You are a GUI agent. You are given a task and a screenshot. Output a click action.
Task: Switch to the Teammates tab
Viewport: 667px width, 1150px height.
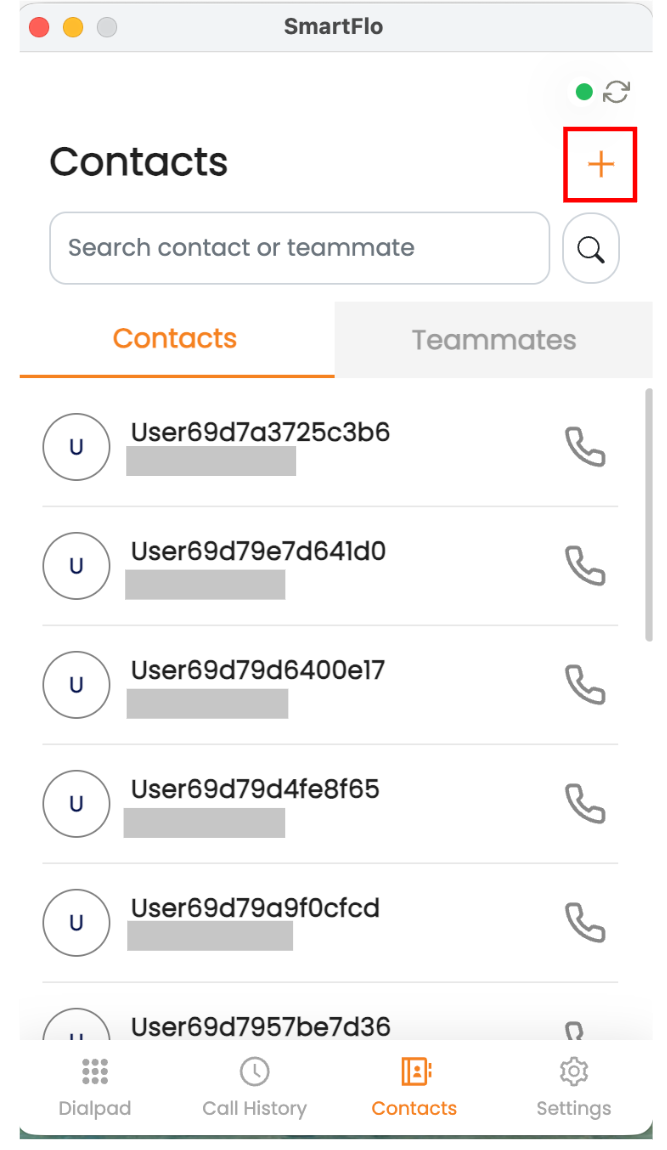[493, 340]
